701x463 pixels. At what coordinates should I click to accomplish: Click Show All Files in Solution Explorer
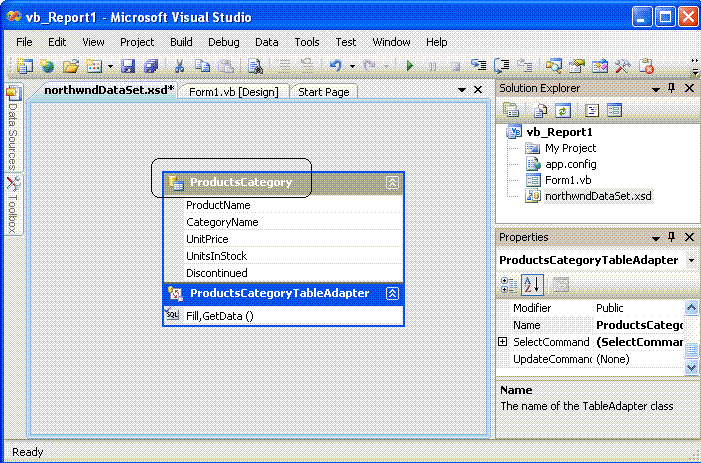pos(540,110)
